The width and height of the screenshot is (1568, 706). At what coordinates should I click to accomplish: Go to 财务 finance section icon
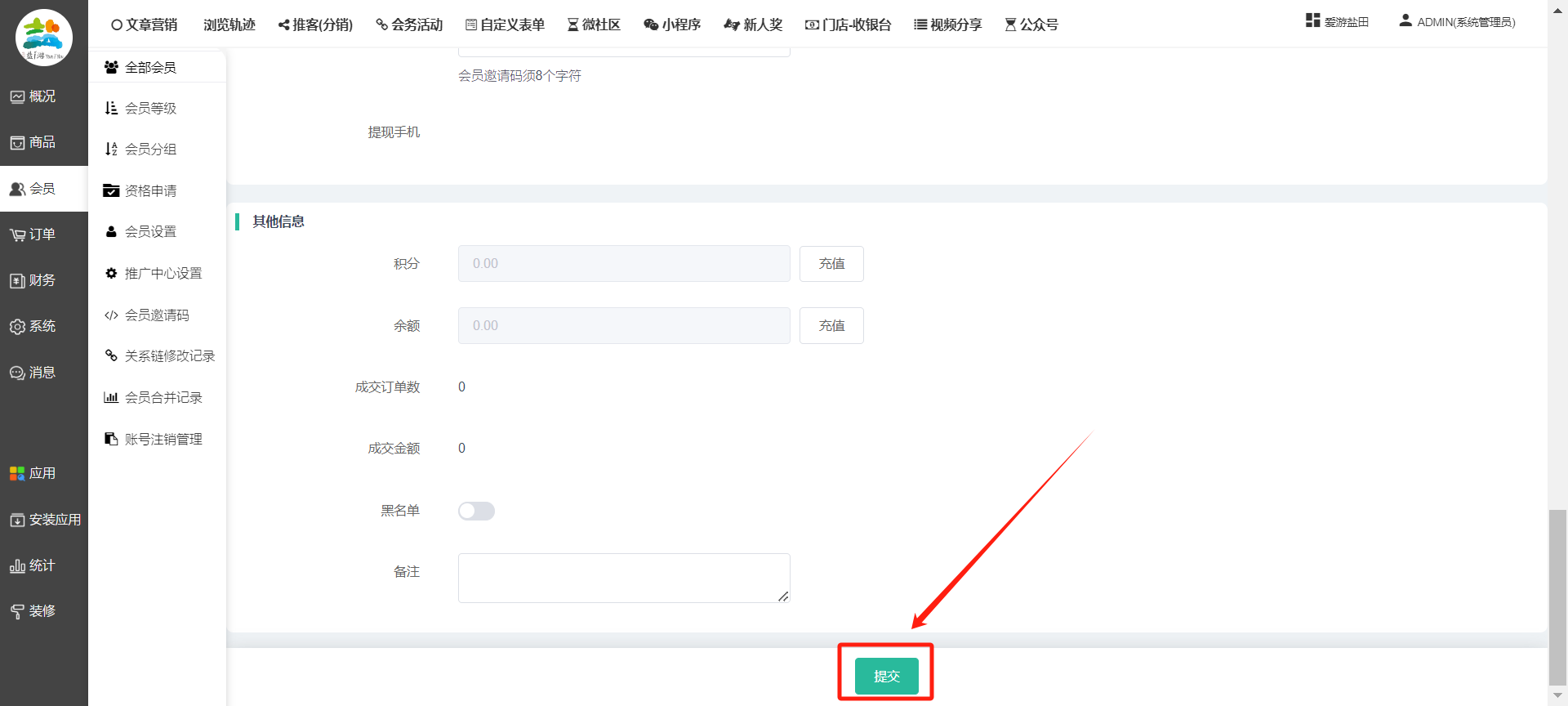point(17,281)
